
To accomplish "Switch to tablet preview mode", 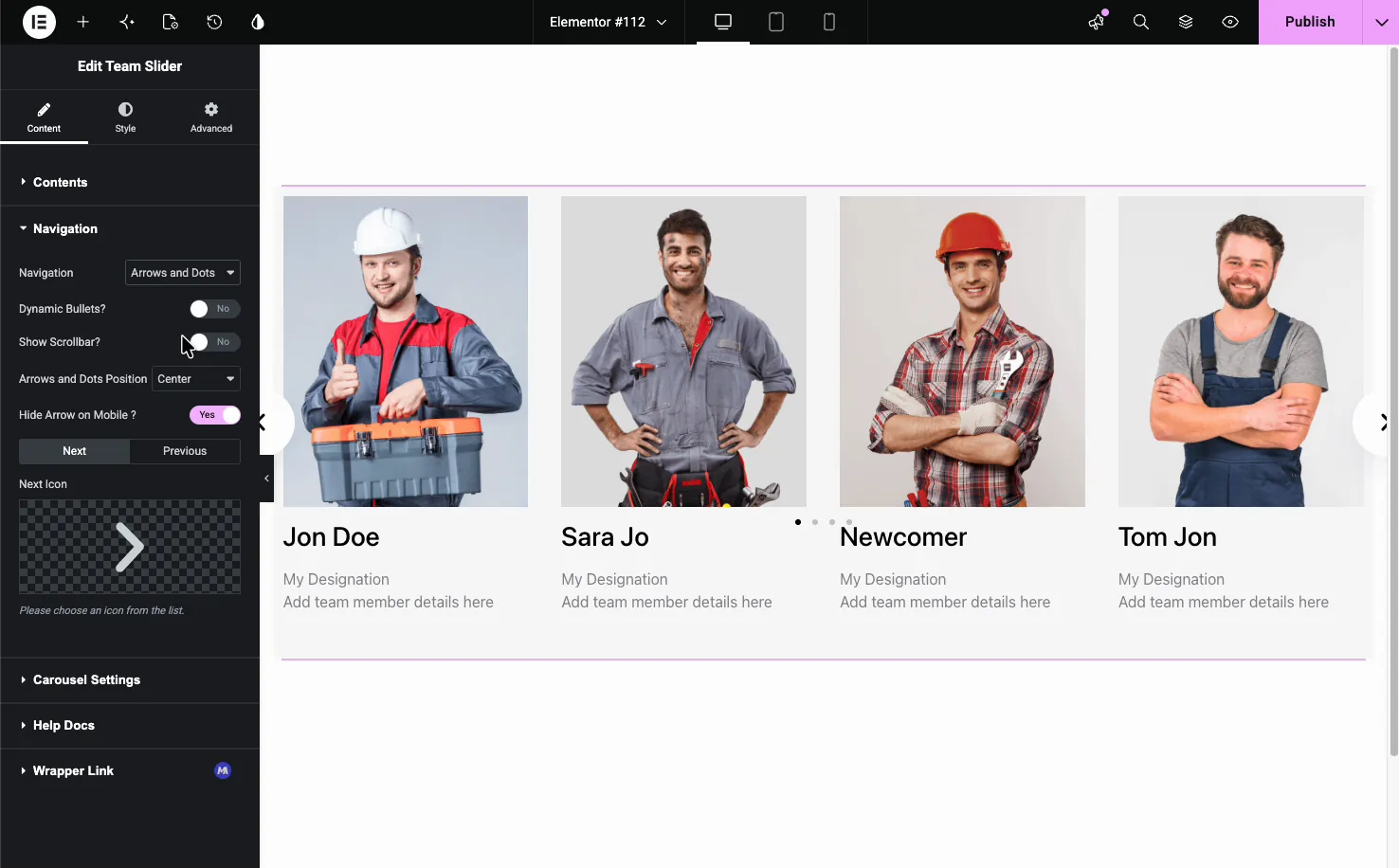I will (776, 22).
